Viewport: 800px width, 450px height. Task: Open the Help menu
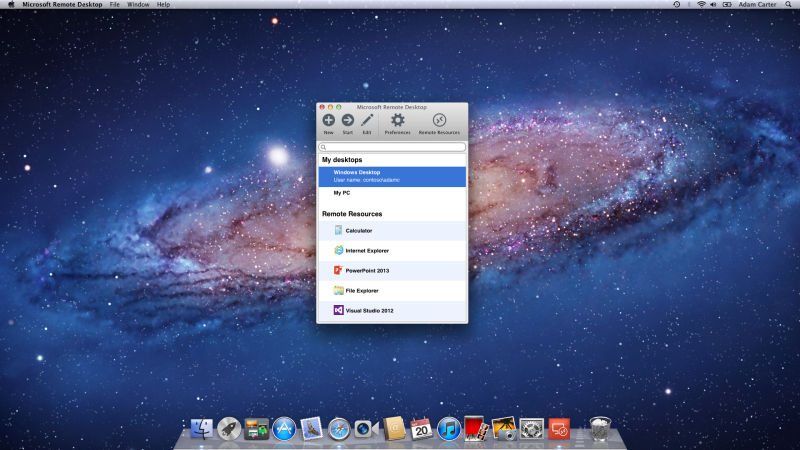click(163, 4)
